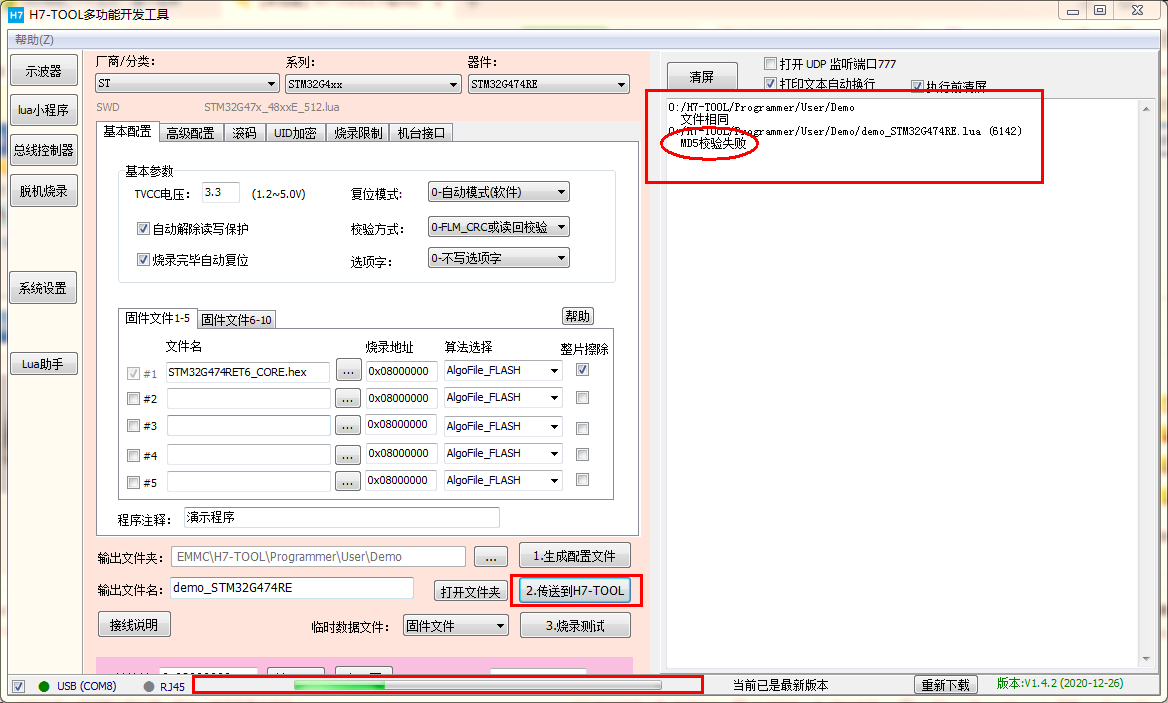
Task: Open 复位模式 dropdown
Action: tap(498, 192)
